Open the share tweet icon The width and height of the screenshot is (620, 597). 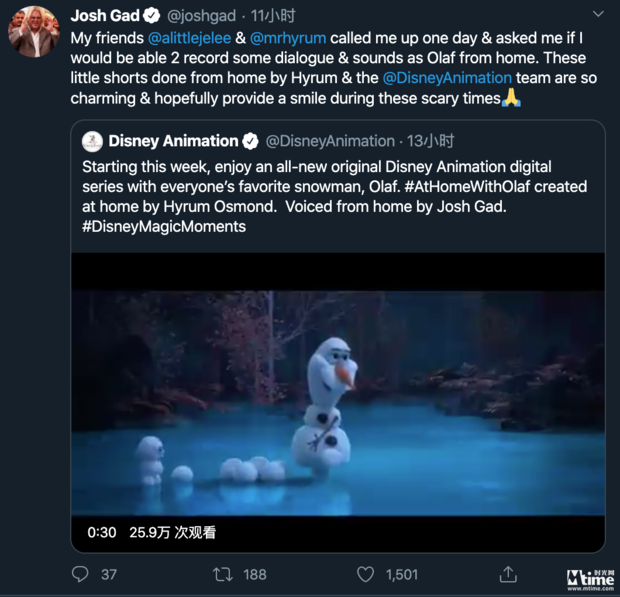(508, 573)
